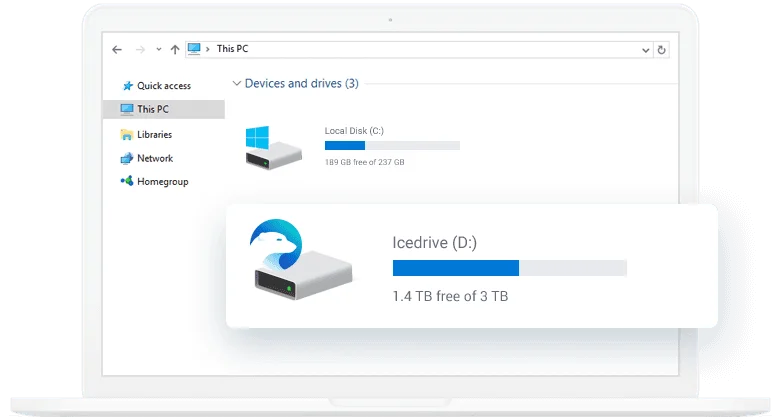
Task: Click '189 GB free of 237 GB' text
Action: pos(364,162)
